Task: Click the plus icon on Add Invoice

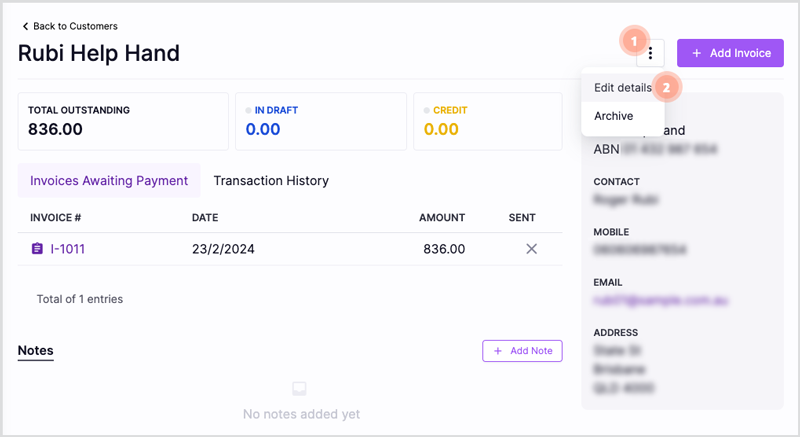Action: coord(696,53)
